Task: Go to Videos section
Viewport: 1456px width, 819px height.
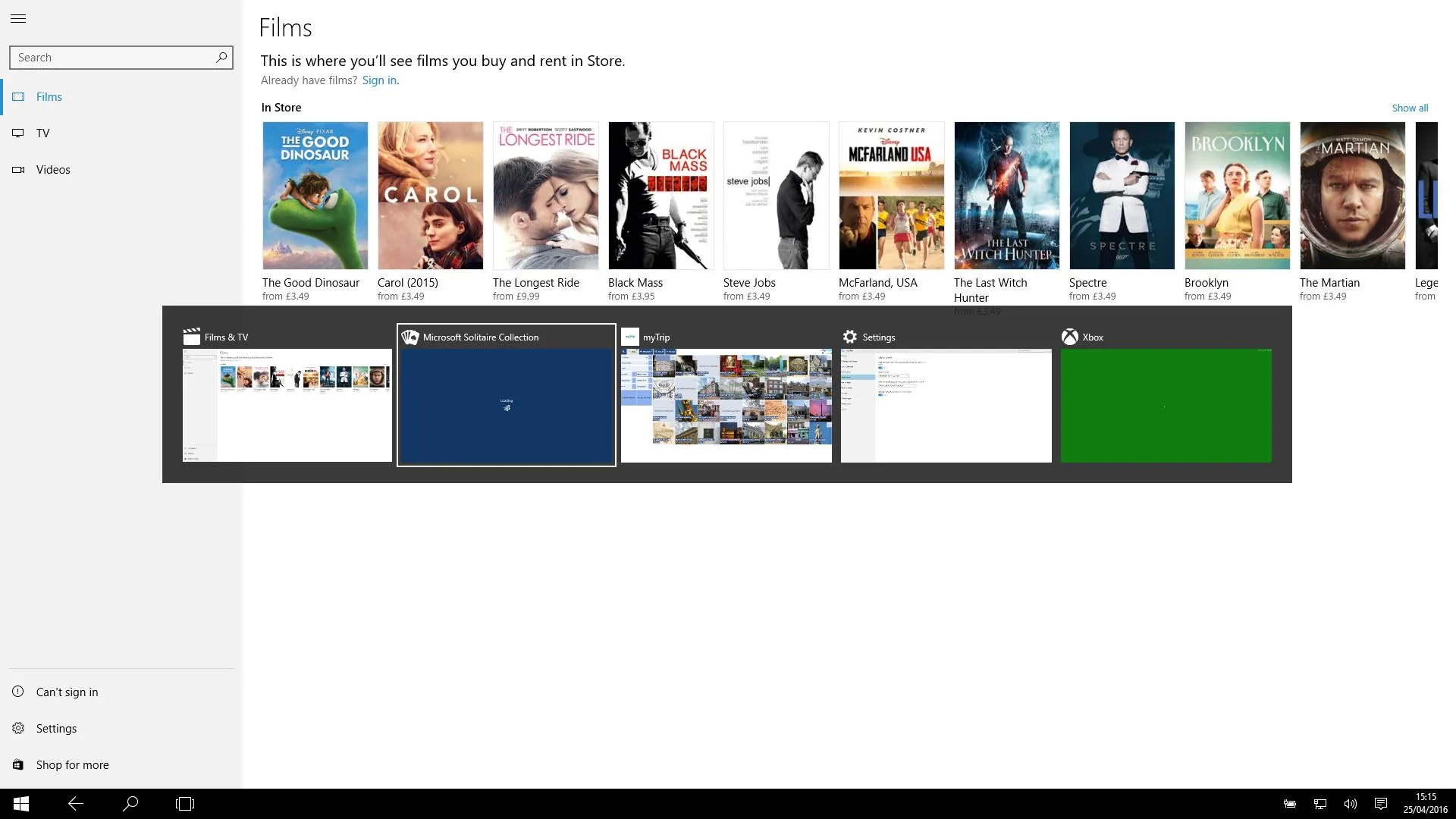Action: [x=53, y=170]
